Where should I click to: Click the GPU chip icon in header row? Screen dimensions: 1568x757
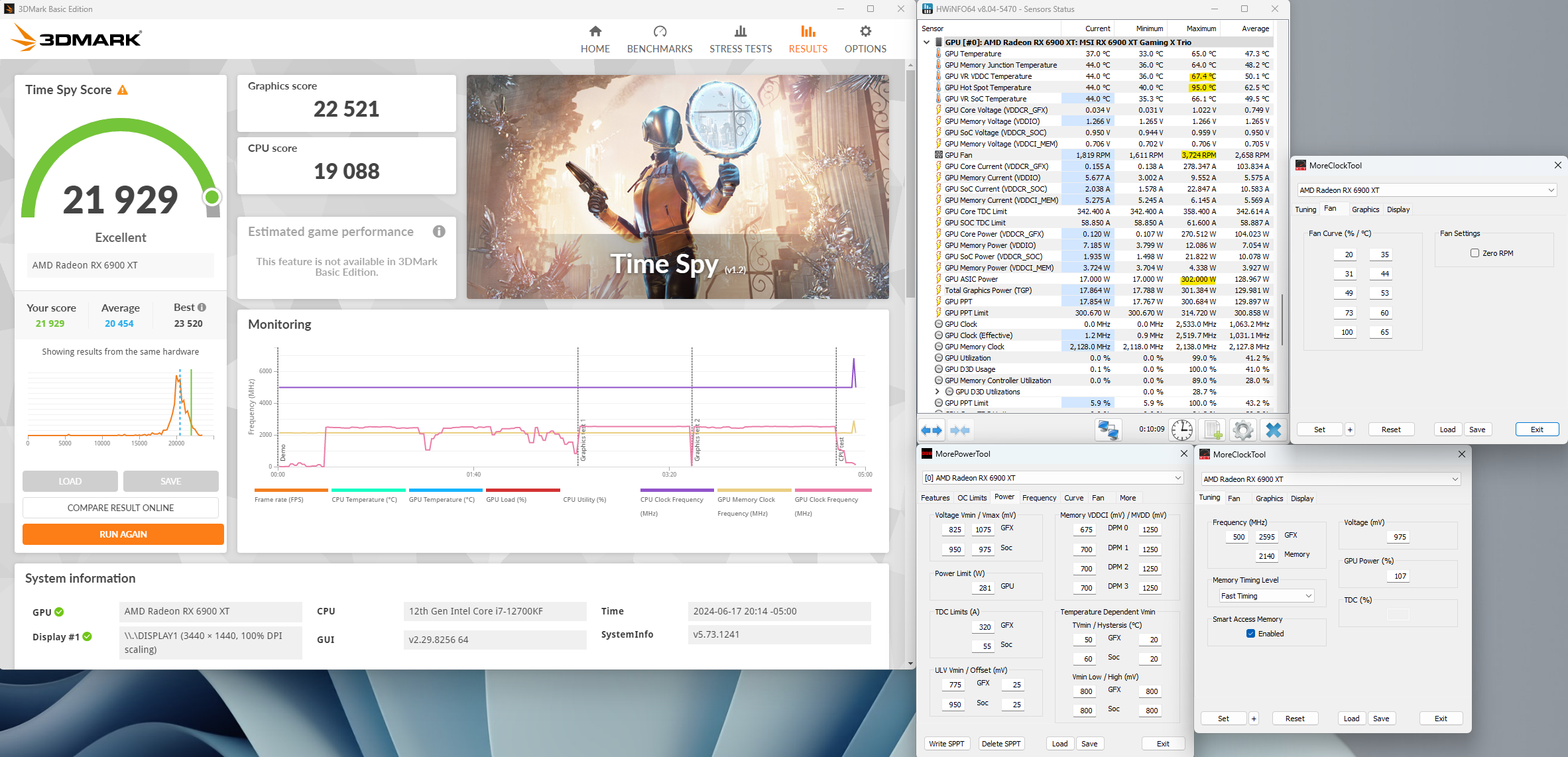pos(938,42)
